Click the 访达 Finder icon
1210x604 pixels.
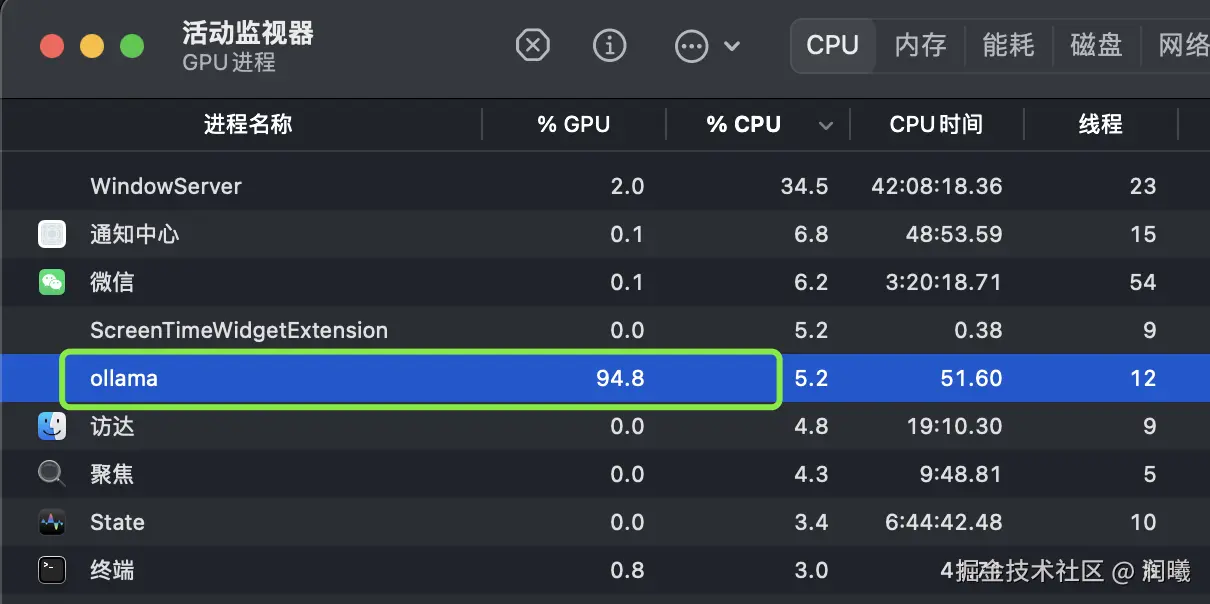point(52,427)
